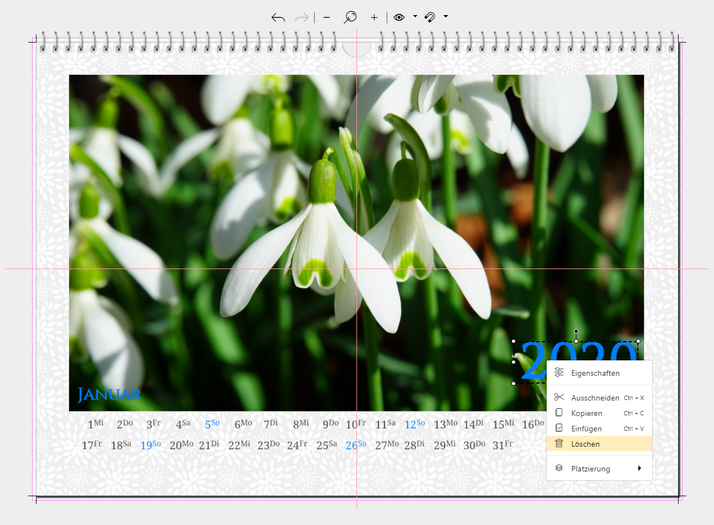
Task: Choose Eigenschaften from the context menu
Action: pos(599,373)
